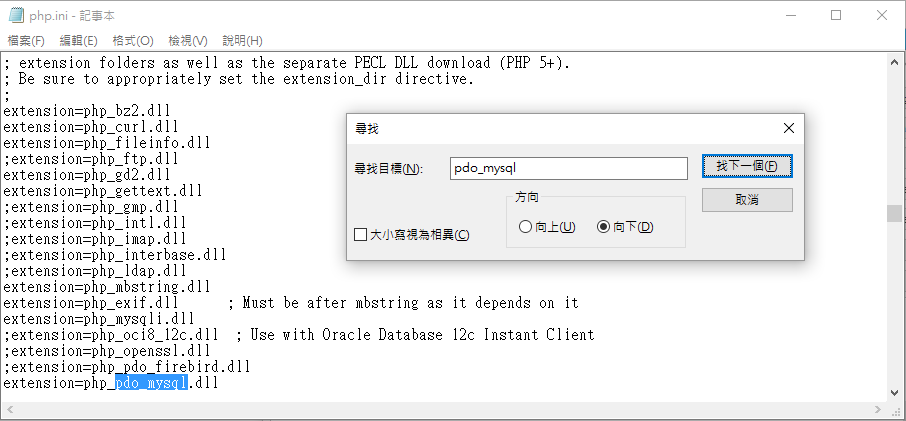Click the 取消 cancel button
The width and height of the screenshot is (906, 421).
[x=747, y=200]
